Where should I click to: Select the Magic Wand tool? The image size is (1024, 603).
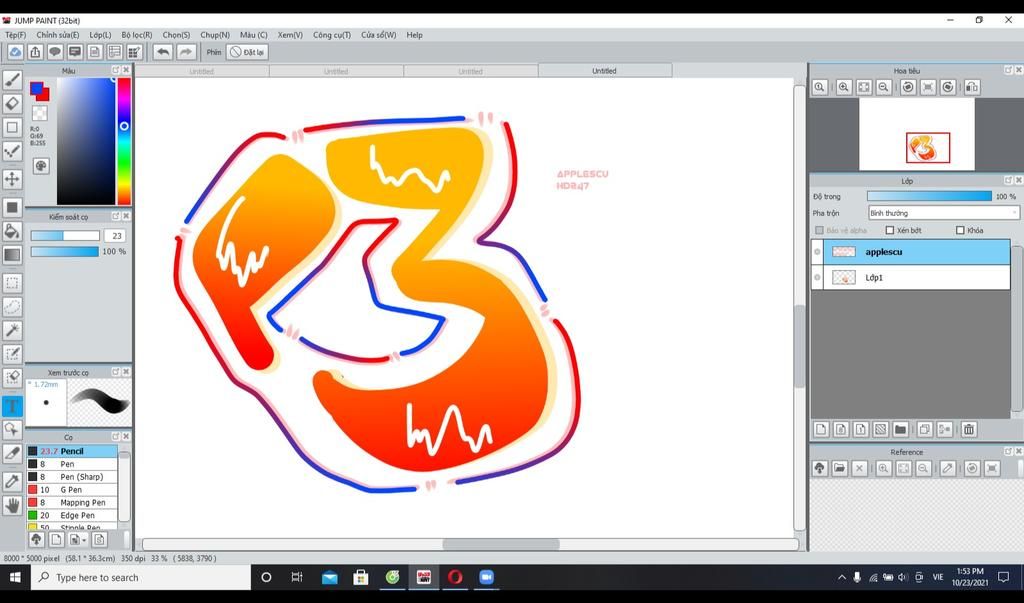(x=12, y=330)
